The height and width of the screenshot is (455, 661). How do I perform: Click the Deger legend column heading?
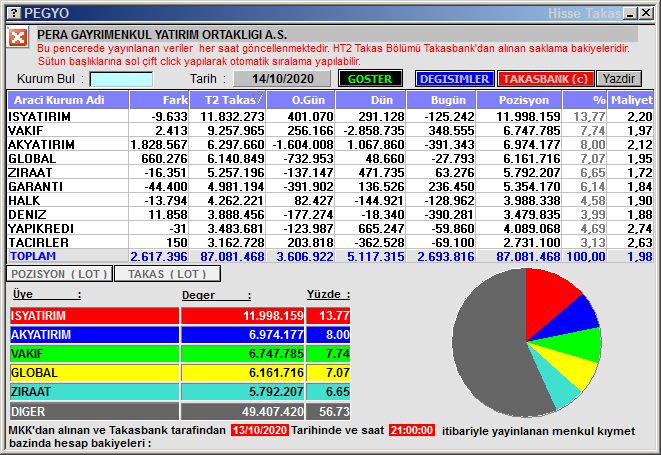click(216, 295)
